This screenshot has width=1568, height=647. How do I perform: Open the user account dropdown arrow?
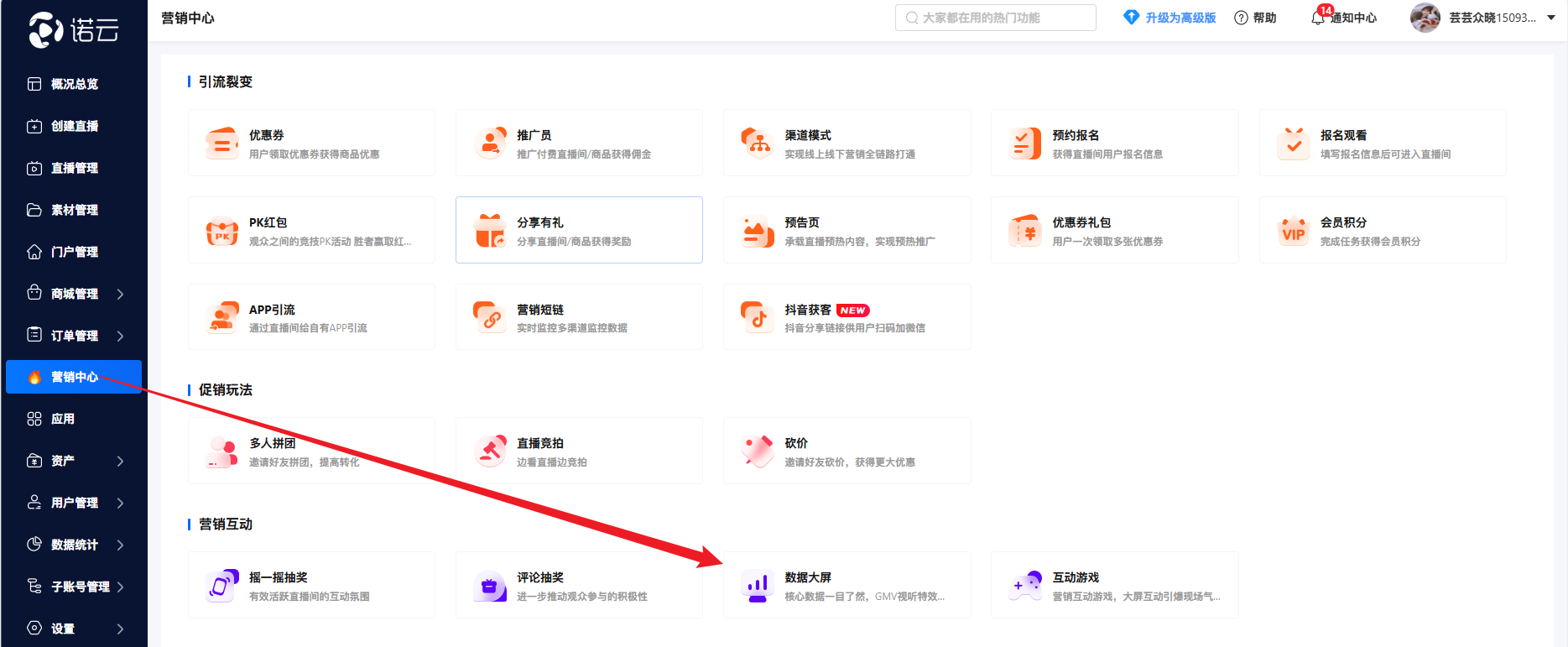(x=1551, y=18)
